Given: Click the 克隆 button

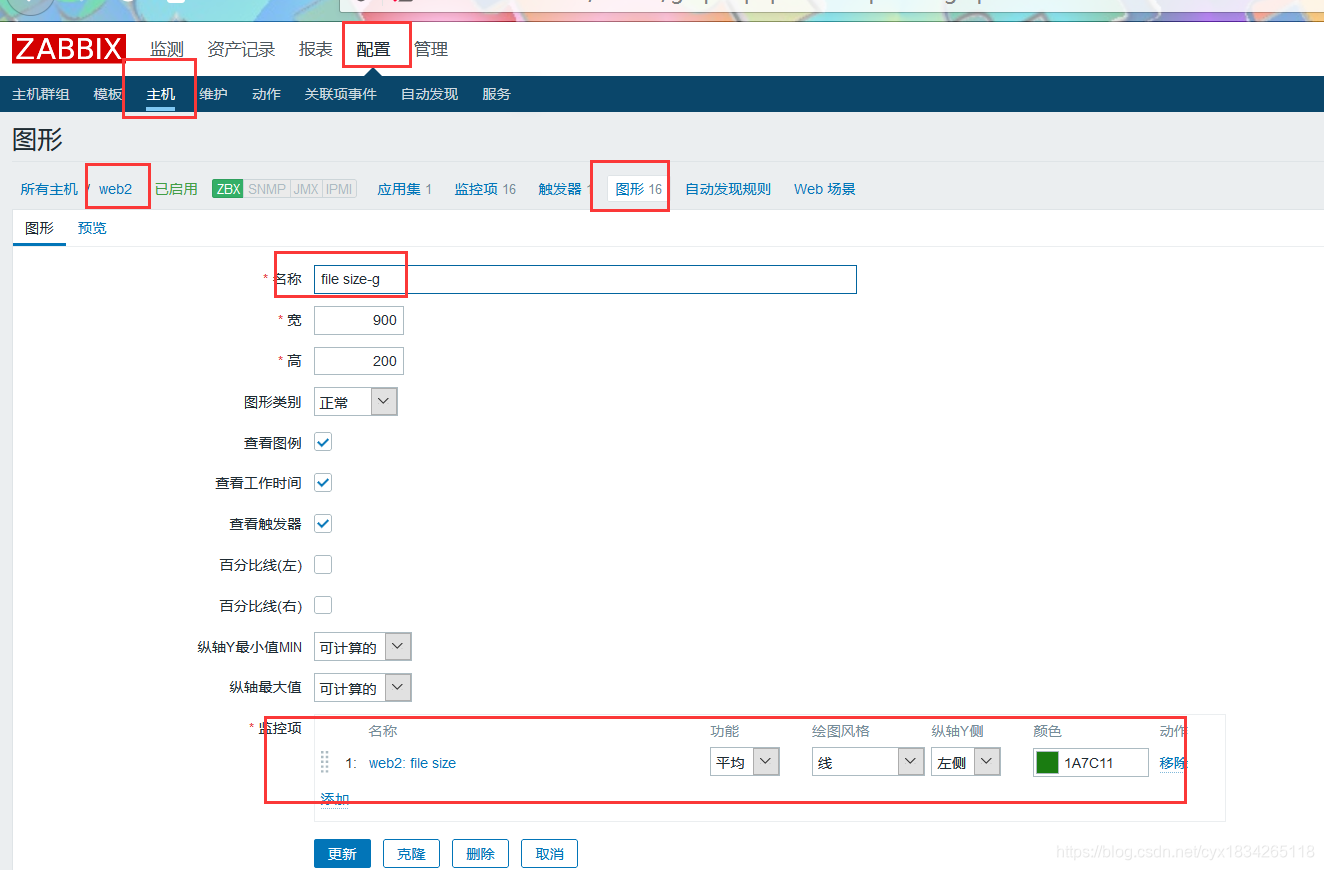Looking at the screenshot, I should click(411, 854).
